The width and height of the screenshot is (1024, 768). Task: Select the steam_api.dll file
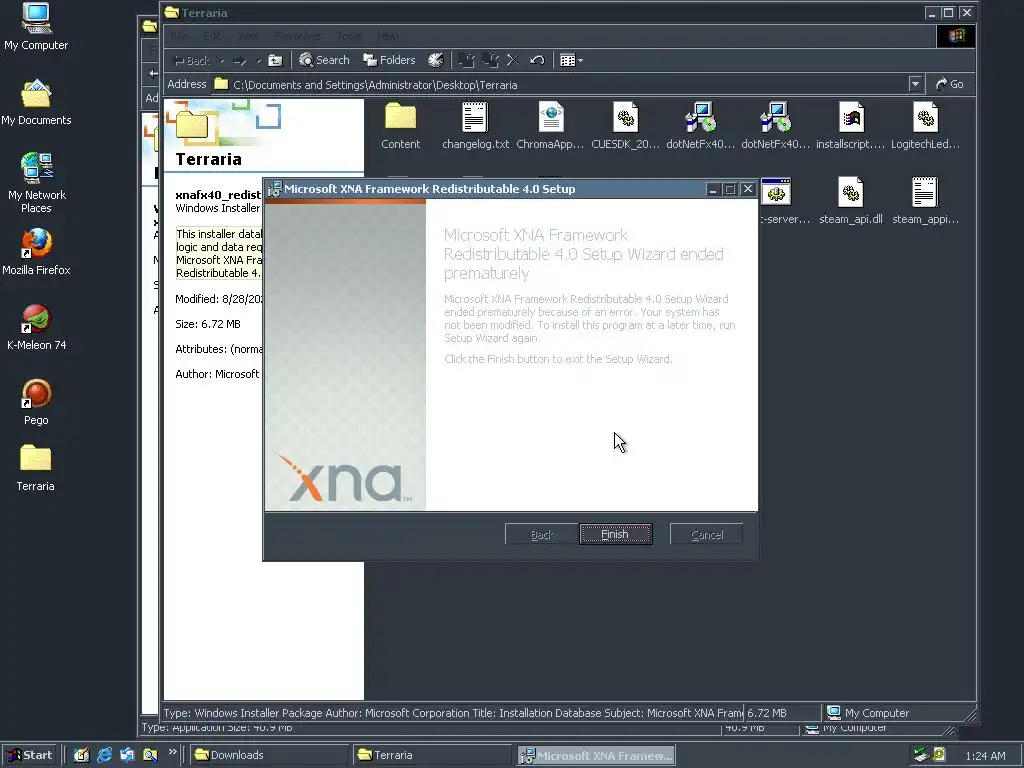(850, 201)
